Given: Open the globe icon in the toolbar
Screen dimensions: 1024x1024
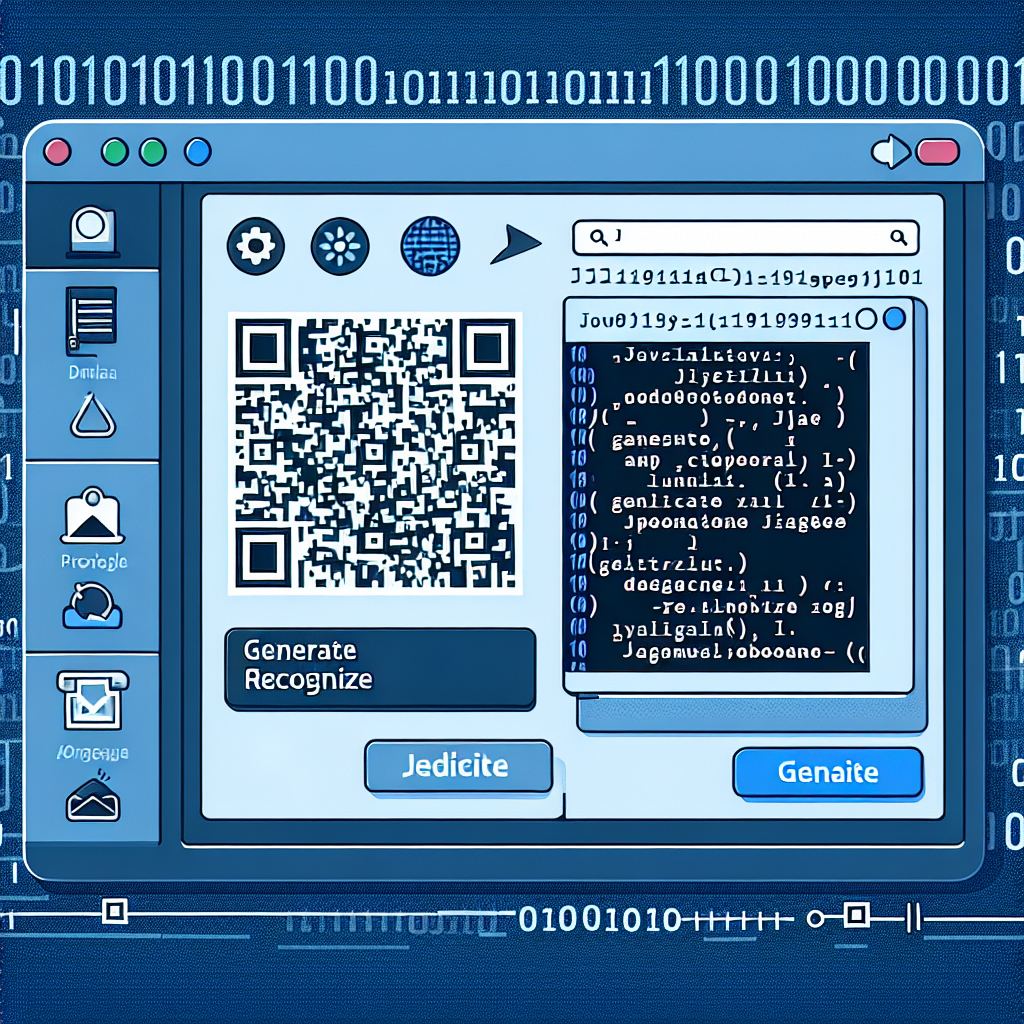Looking at the screenshot, I should point(430,246).
